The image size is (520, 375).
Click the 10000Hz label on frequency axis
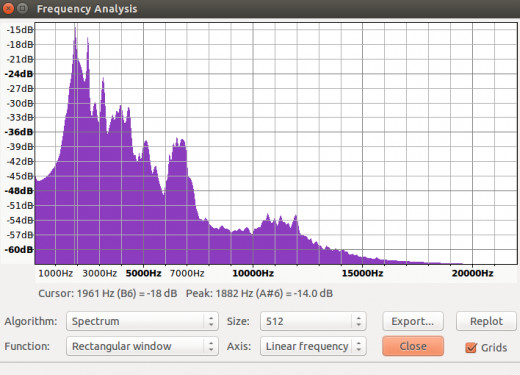pos(253,273)
